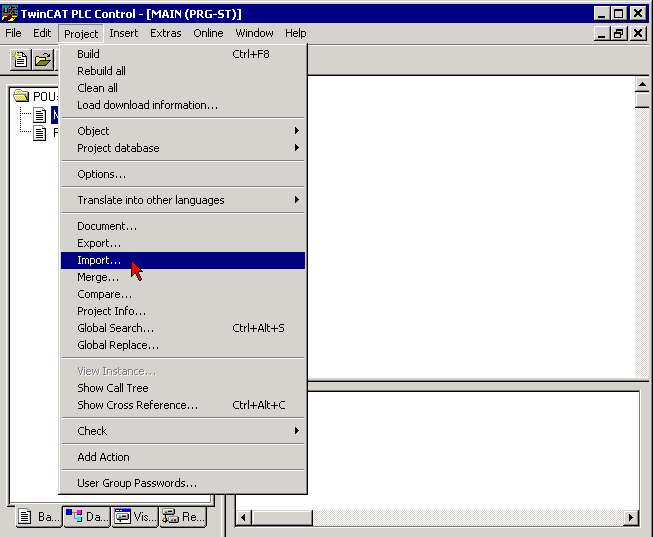Select Clean all in the menu
Screen dimensions: 653x537
coord(183,88)
